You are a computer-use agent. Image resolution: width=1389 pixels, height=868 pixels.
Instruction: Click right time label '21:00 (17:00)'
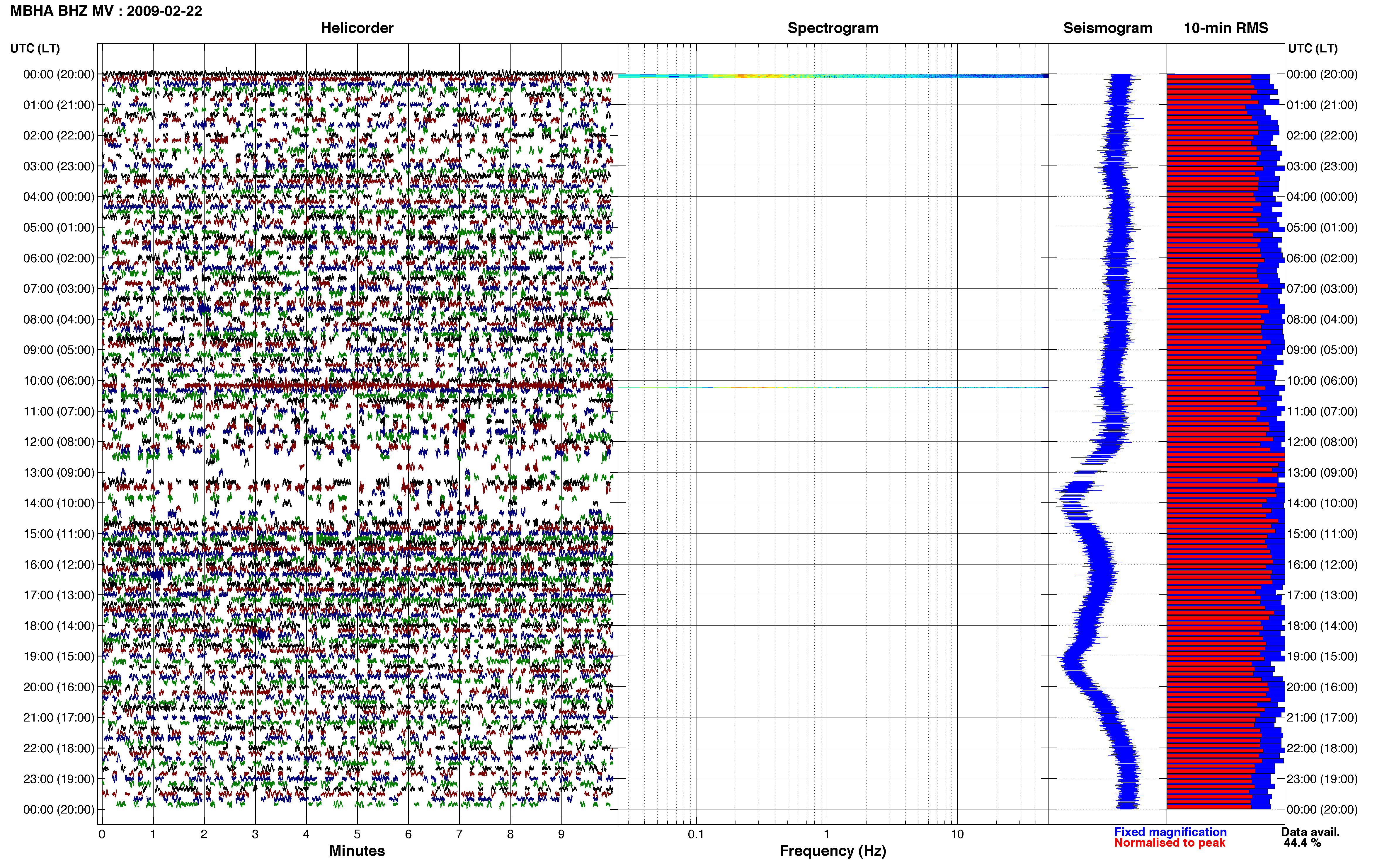click(1322, 718)
